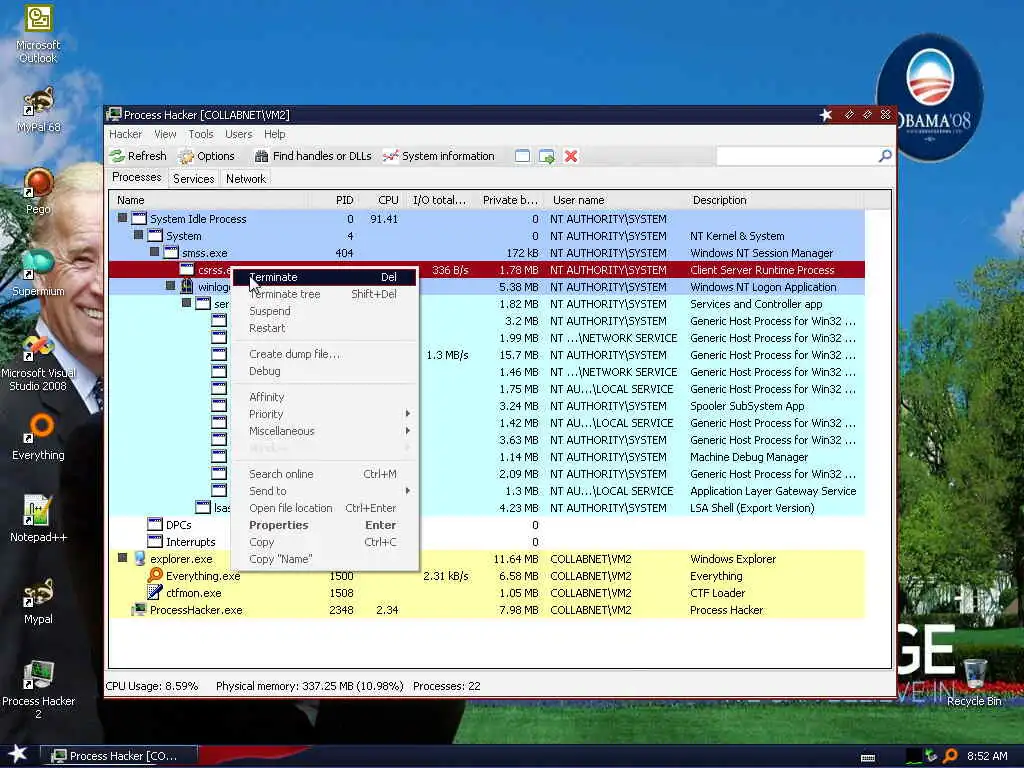Expand the Send to submenu
Screen dimensions: 1024x768
pos(325,491)
